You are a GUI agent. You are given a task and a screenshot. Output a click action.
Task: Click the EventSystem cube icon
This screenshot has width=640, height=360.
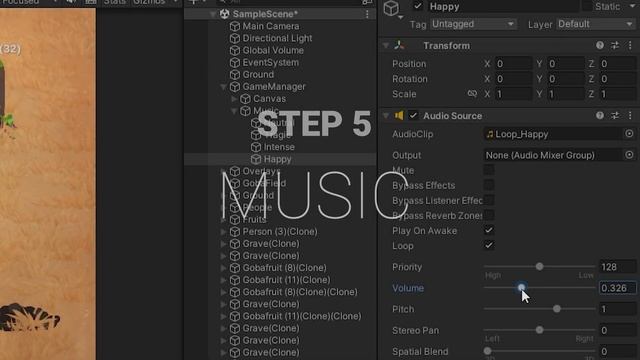point(235,62)
